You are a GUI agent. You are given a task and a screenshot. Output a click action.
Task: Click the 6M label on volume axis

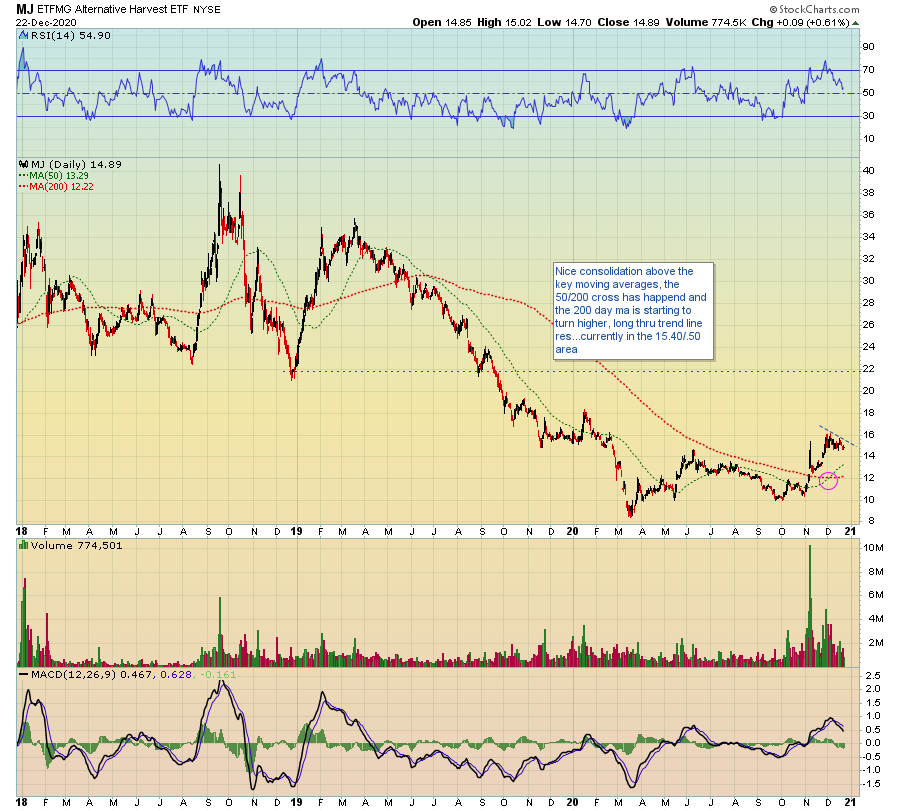(875, 595)
